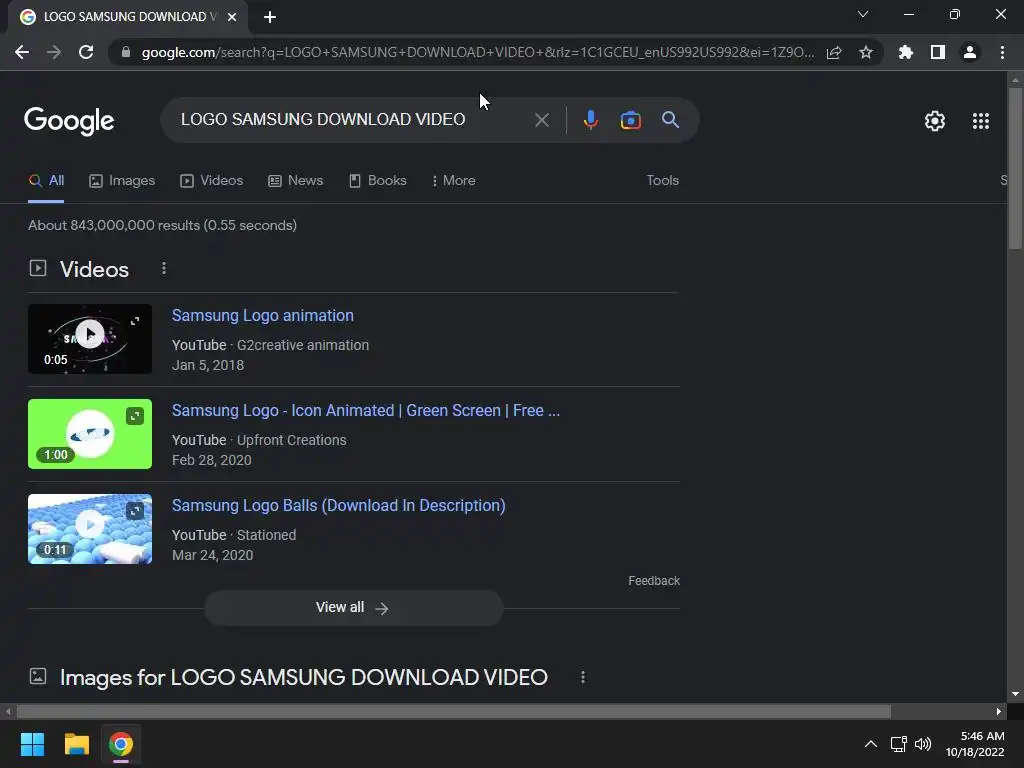The width and height of the screenshot is (1024, 768).
Task: Reload the current Google page
Action: (86, 52)
